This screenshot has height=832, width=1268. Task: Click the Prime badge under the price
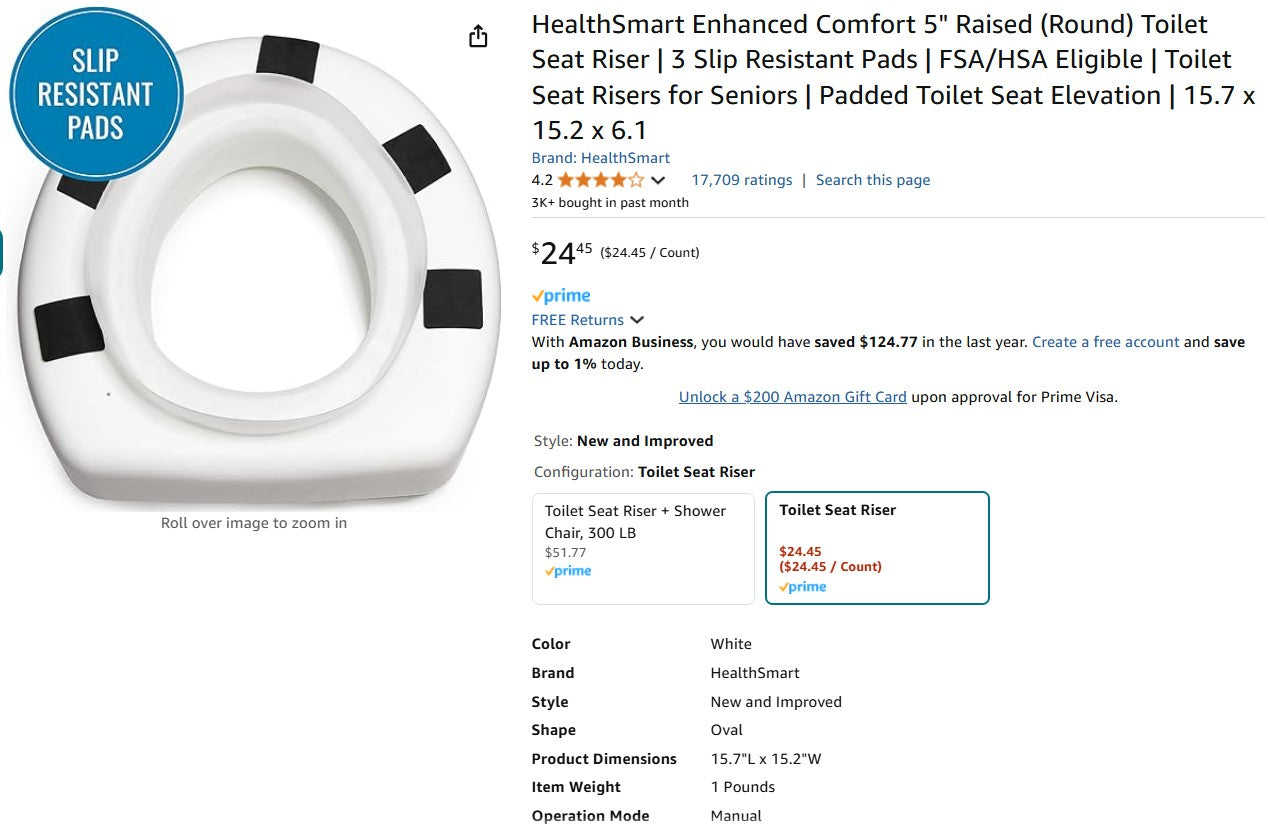coord(560,295)
